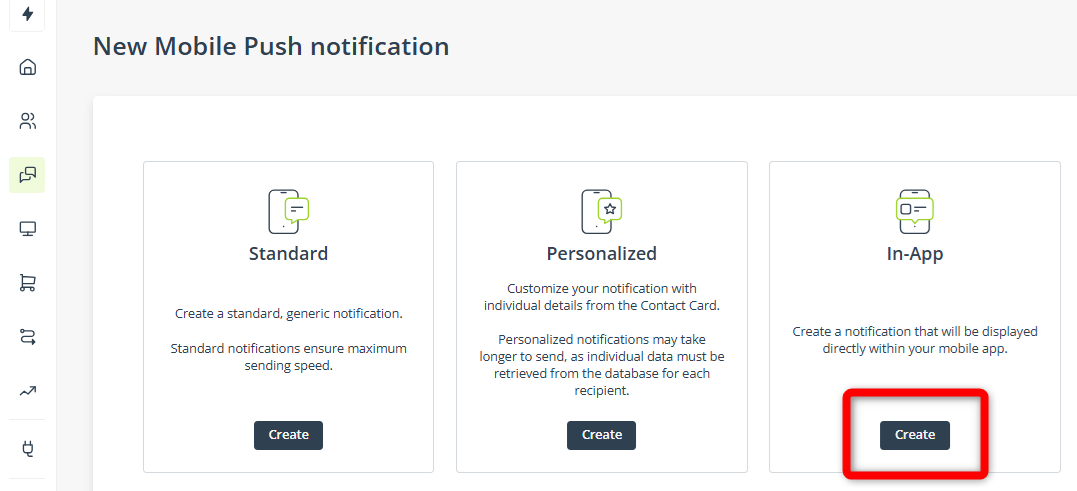Create an In-App notification

click(x=915, y=435)
